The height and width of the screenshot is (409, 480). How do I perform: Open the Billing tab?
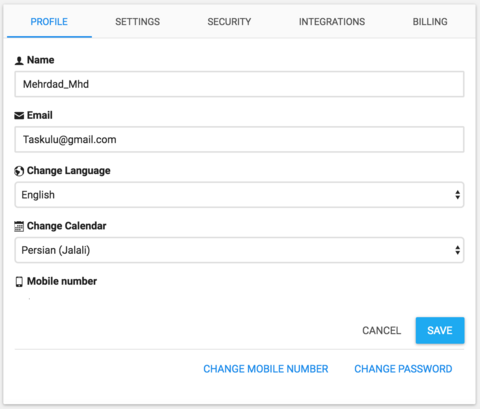[430, 22]
